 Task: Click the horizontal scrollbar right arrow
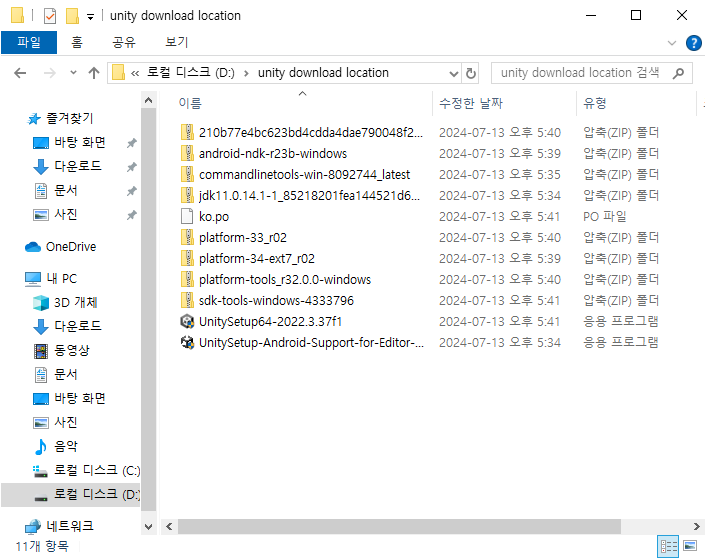tap(696, 526)
